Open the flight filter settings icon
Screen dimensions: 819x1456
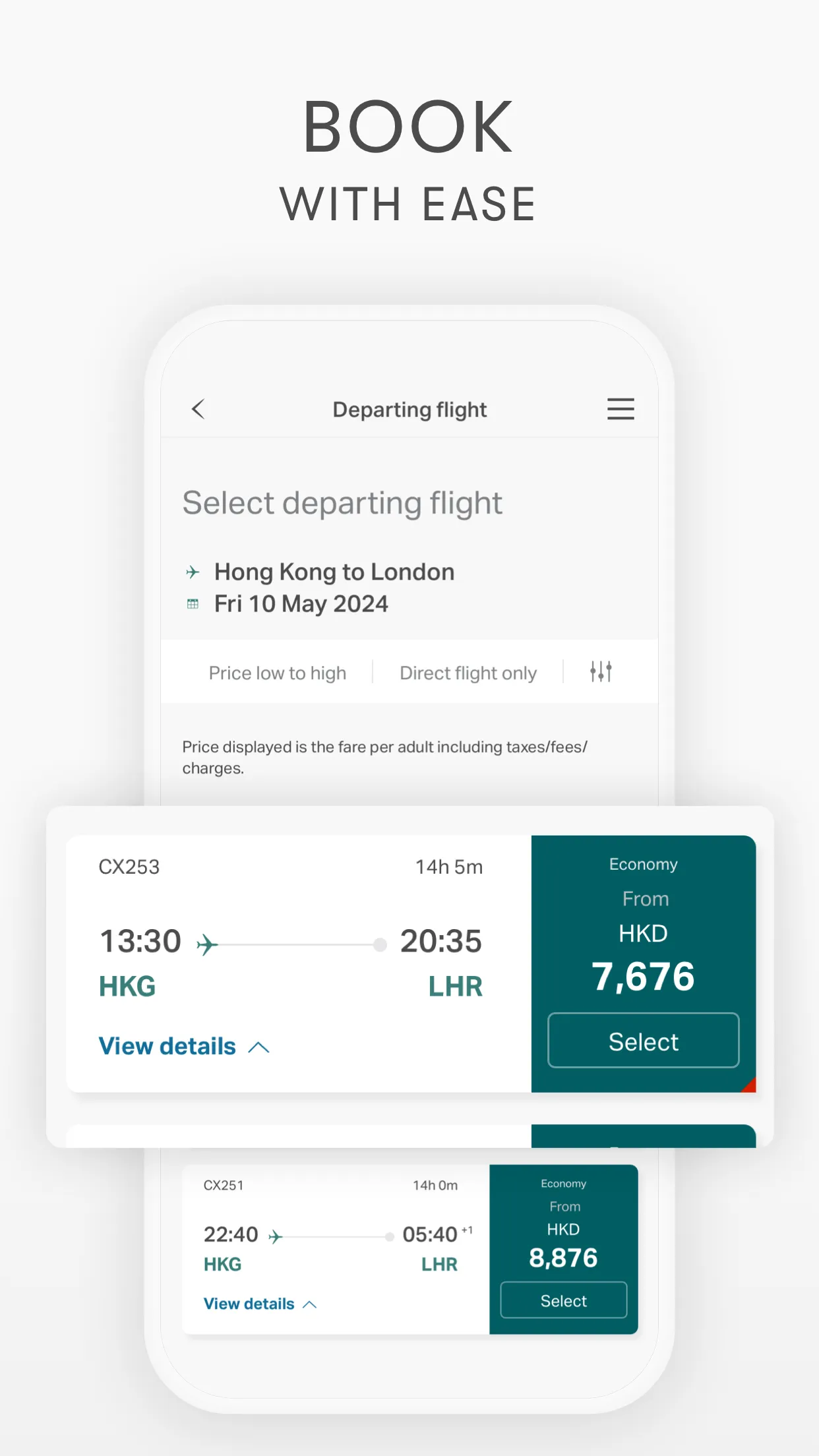[601, 671]
